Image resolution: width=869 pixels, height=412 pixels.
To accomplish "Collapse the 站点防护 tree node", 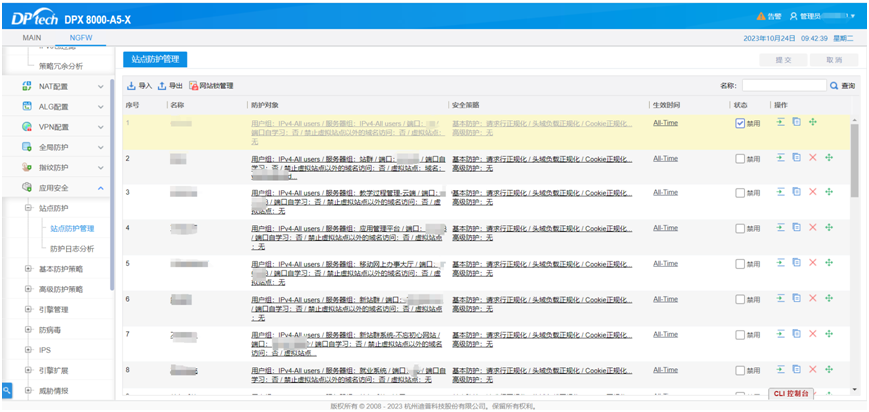I will coord(28,208).
